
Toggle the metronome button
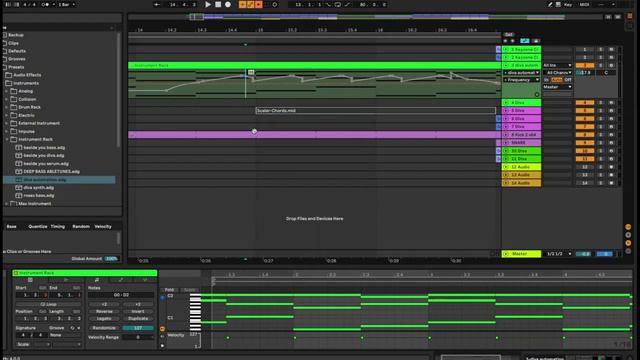tap(45, 4)
